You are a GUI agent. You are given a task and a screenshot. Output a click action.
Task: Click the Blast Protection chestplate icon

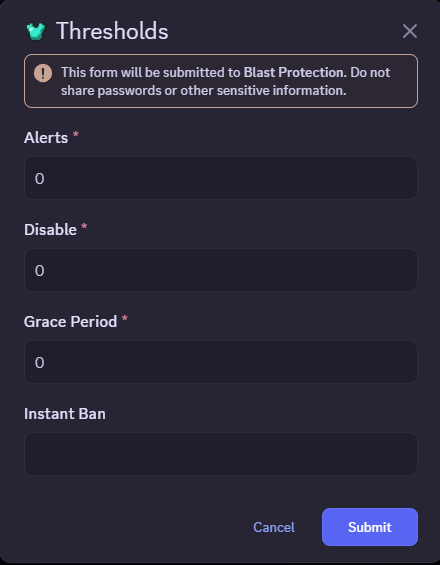point(36,31)
